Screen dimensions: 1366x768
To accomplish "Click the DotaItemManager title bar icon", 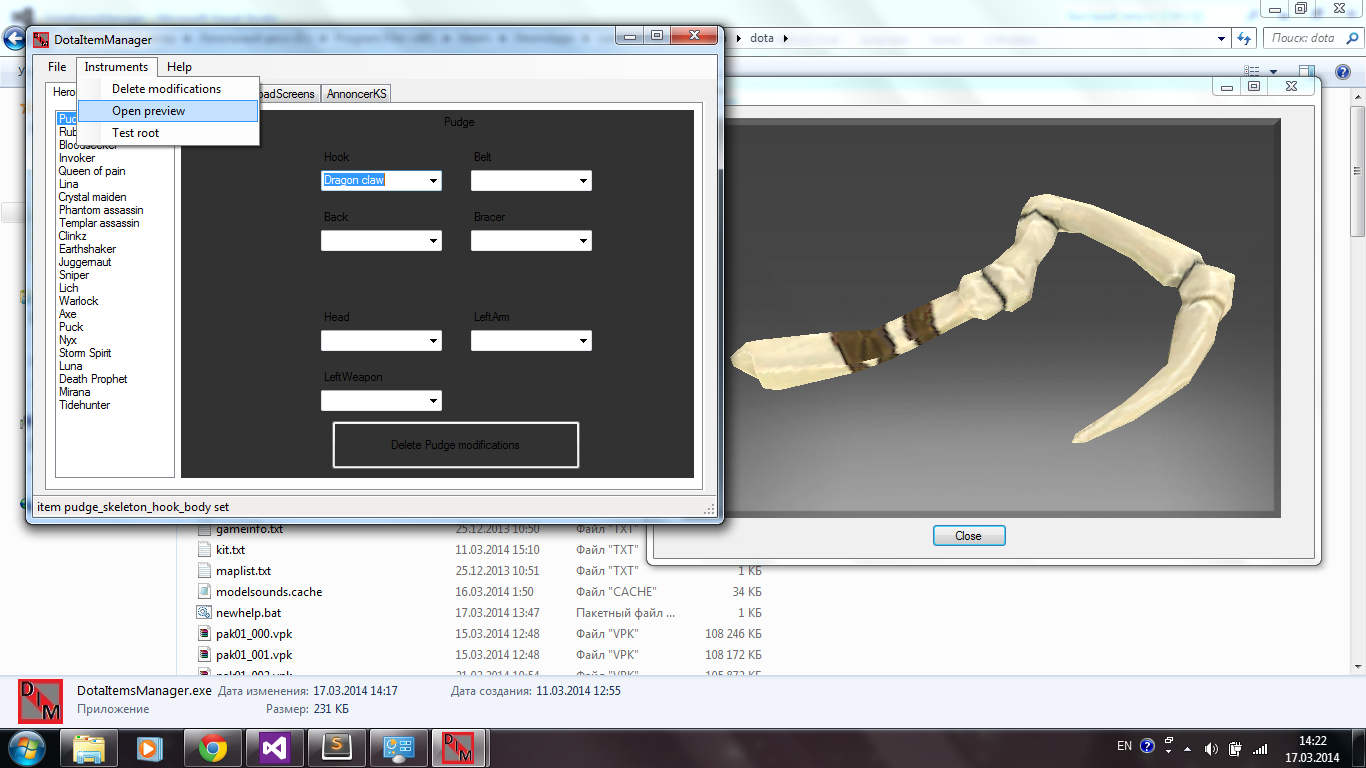I will [x=41, y=40].
